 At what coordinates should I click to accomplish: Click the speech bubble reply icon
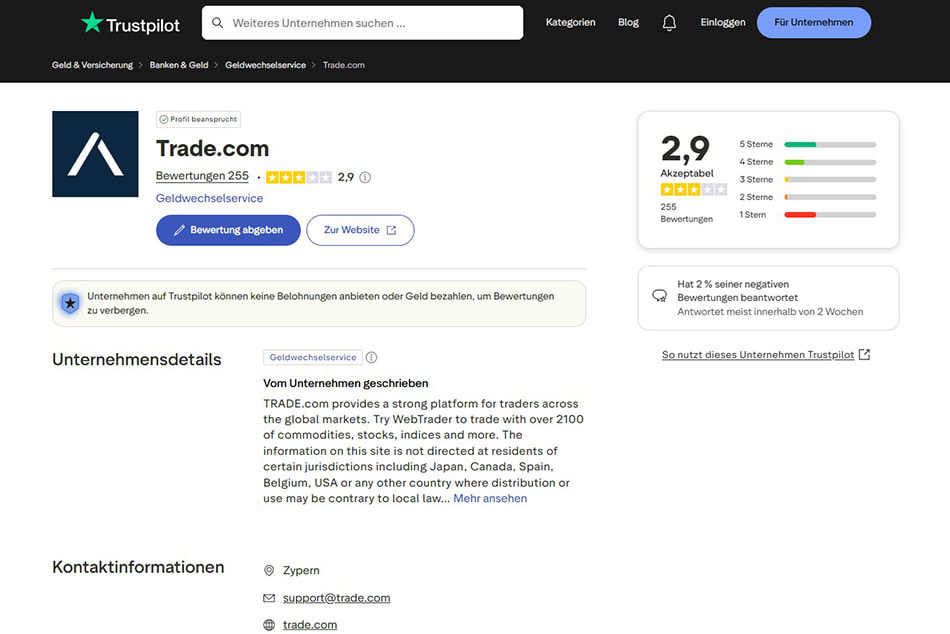[x=659, y=296]
